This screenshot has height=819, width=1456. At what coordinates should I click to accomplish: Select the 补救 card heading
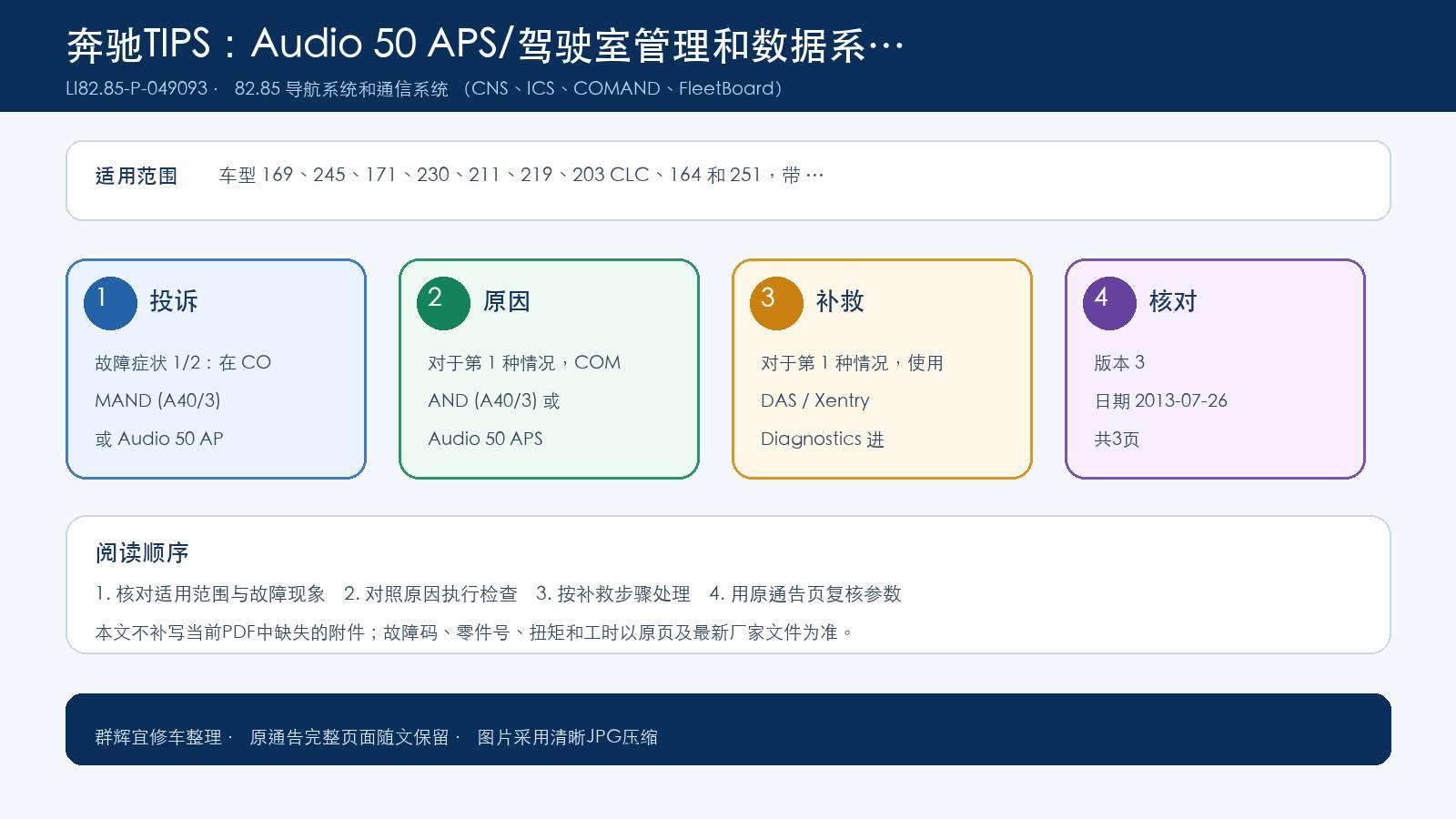[840, 301]
